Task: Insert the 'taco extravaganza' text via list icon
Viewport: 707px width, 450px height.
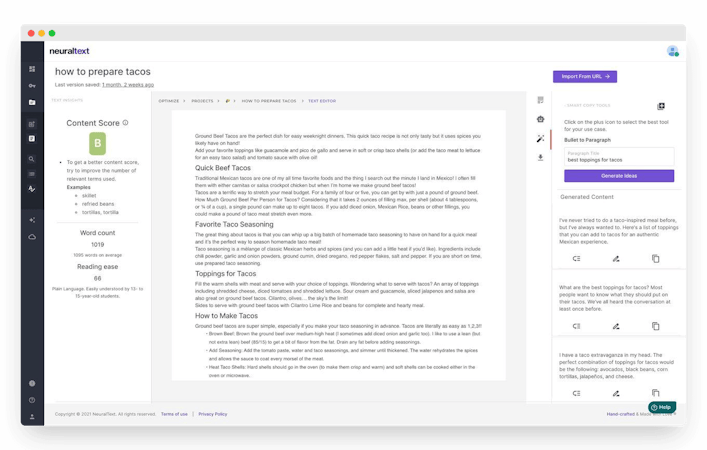Action: tap(576, 393)
